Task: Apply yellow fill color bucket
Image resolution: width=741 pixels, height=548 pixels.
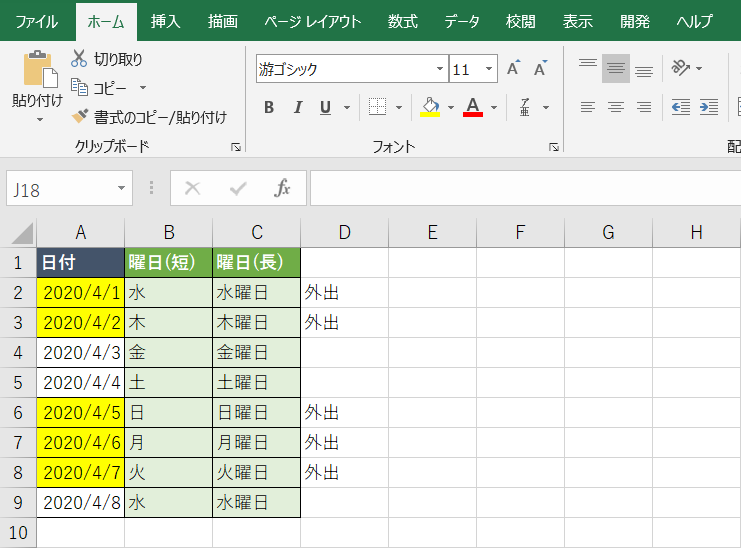Action: click(x=430, y=107)
